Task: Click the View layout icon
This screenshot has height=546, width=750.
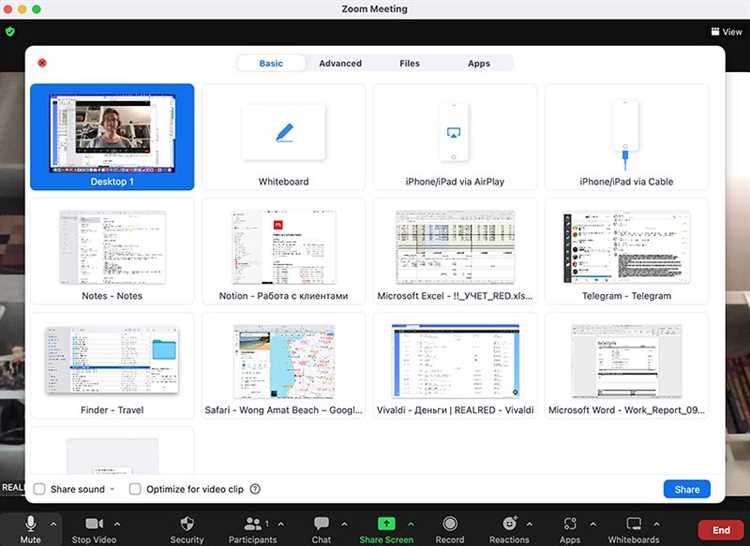Action: coord(715,32)
